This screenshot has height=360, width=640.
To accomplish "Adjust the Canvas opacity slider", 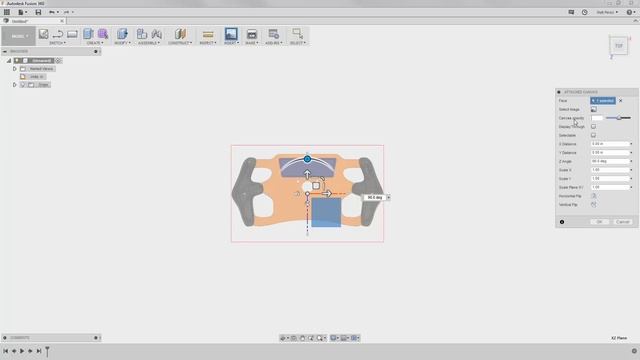I will [618, 118].
